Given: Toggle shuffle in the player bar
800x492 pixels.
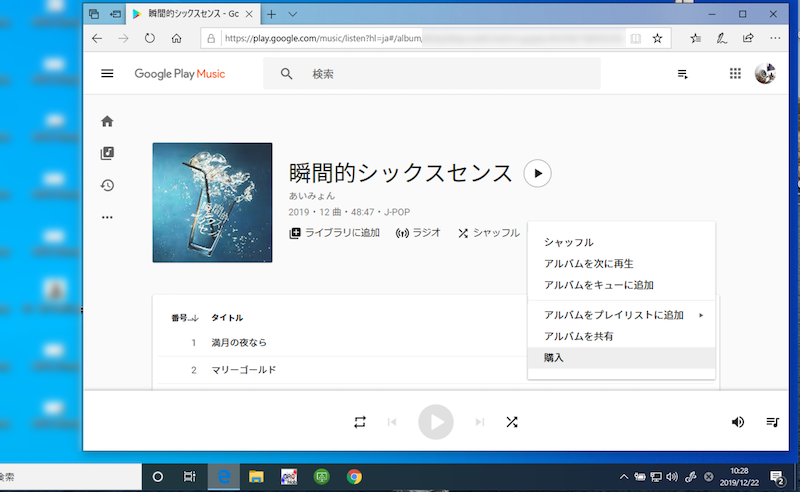Looking at the screenshot, I should click(512, 422).
